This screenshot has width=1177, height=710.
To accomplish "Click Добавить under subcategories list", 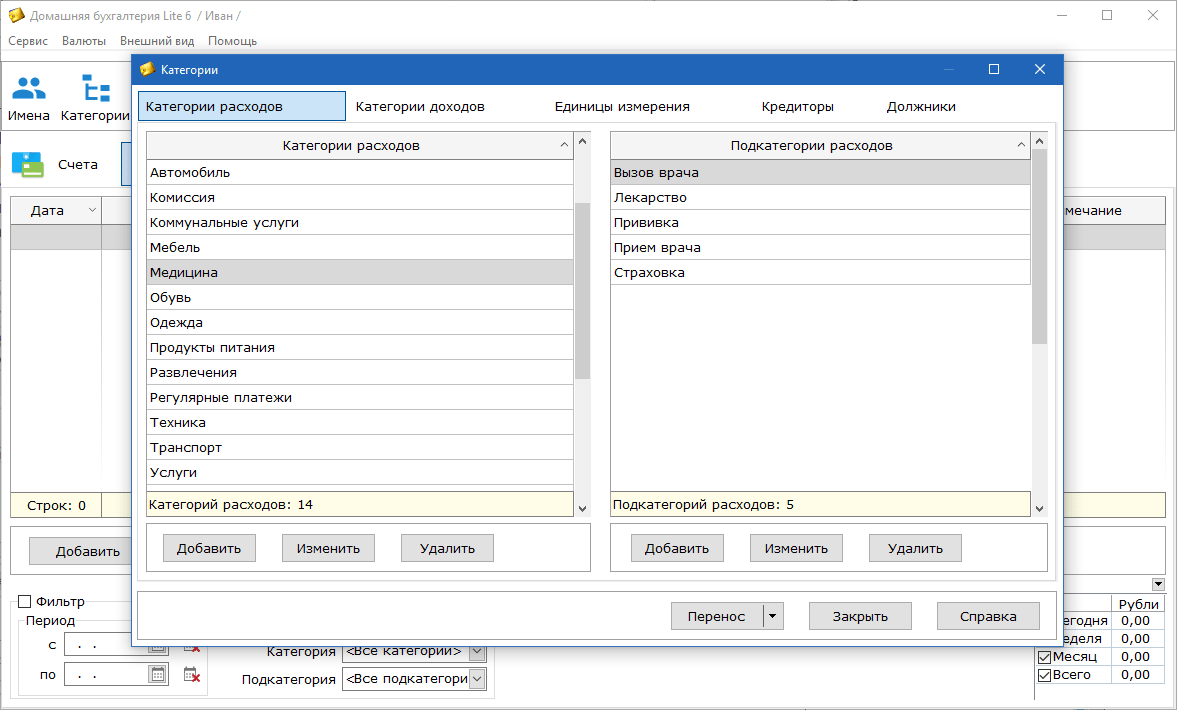I will (x=677, y=548).
